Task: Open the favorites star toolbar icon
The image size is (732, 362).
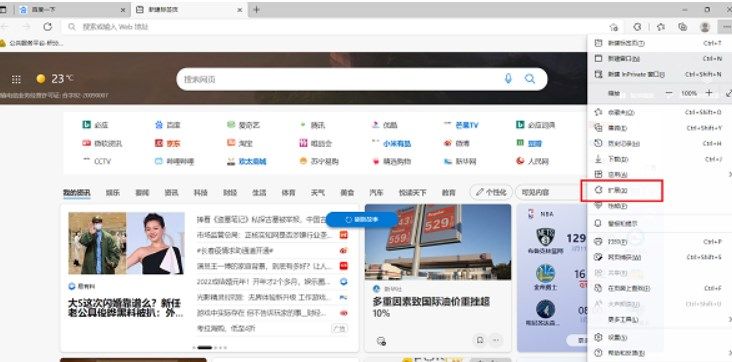Action: (x=661, y=27)
